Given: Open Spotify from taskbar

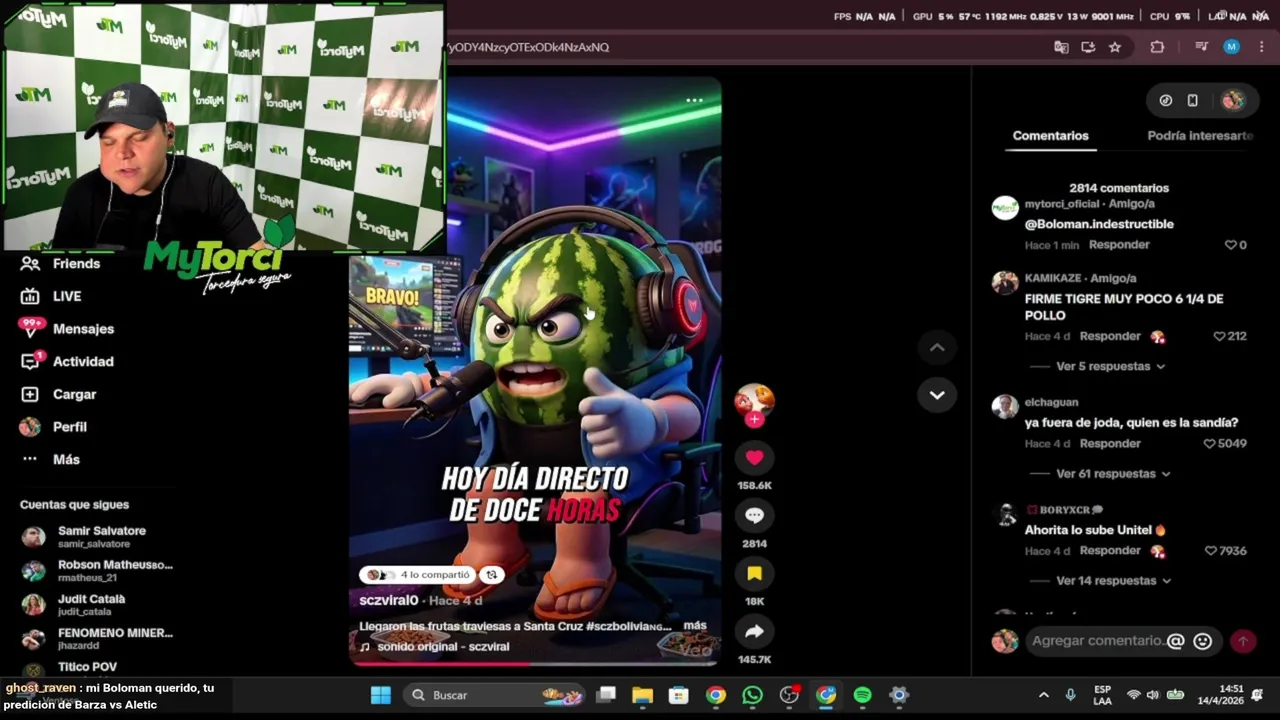Looking at the screenshot, I should [863, 695].
